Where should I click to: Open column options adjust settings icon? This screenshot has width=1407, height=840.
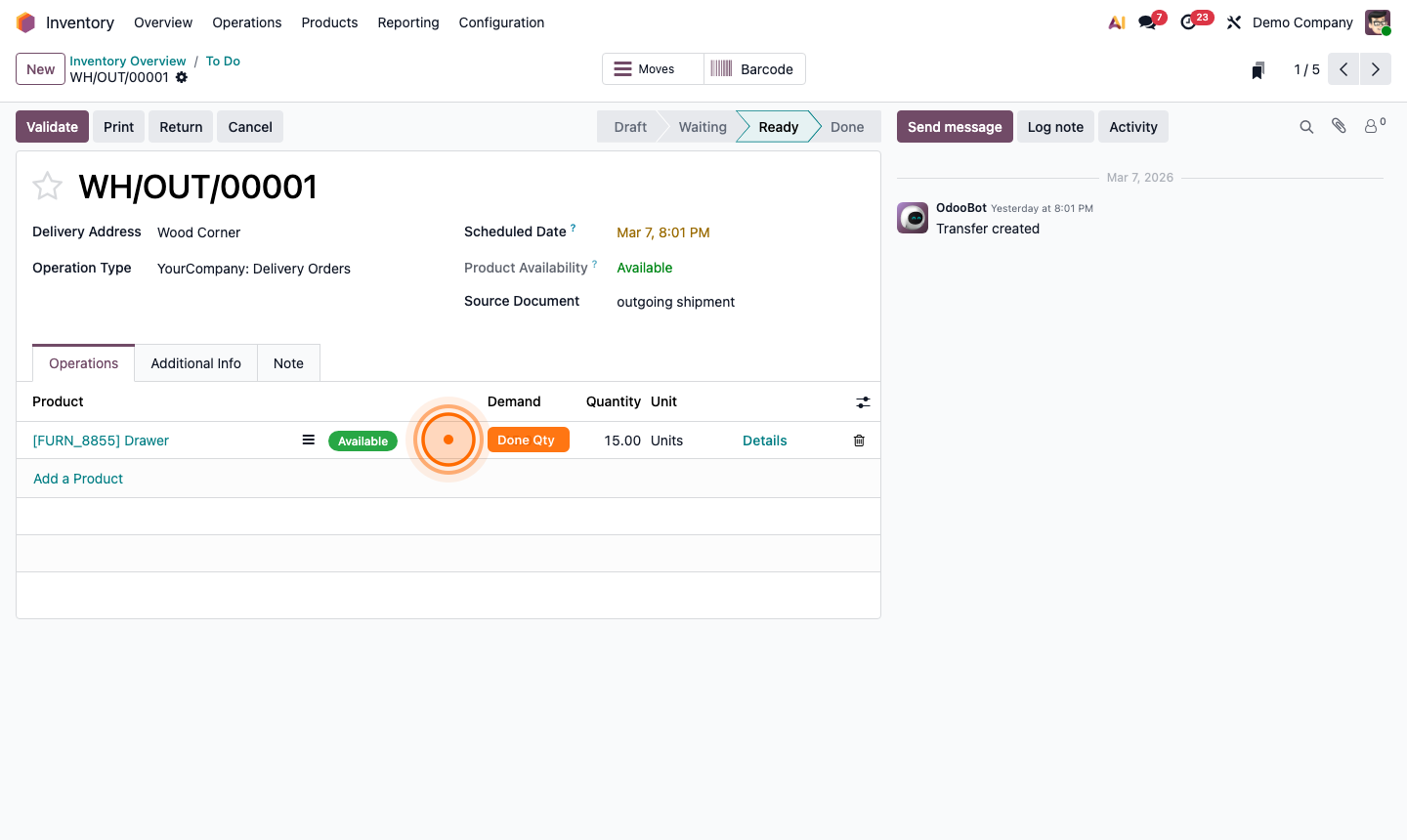(x=863, y=402)
